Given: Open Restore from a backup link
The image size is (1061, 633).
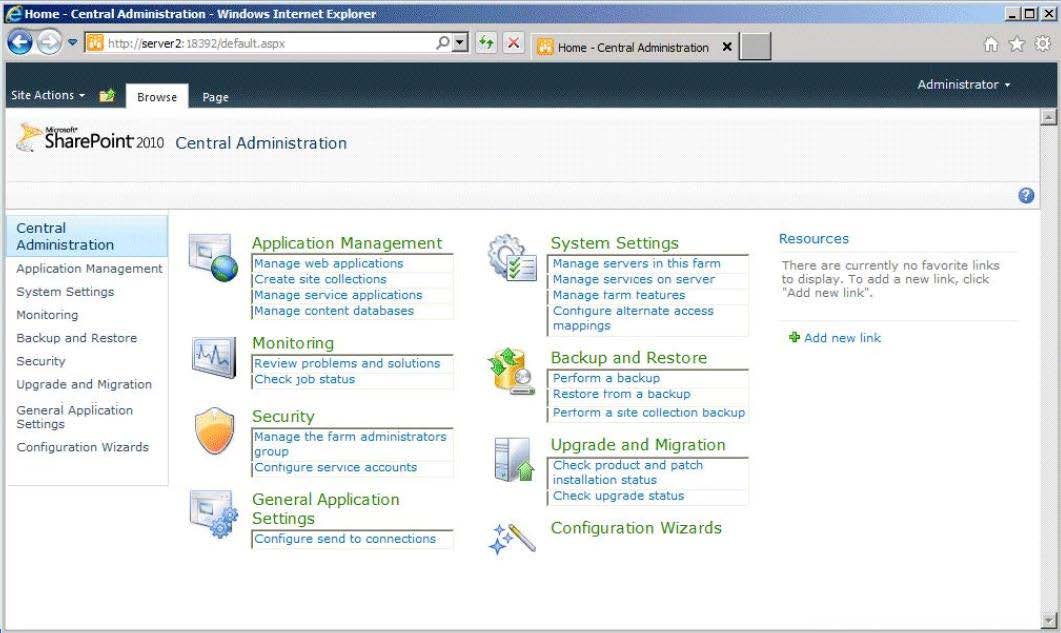Looking at the screenshot, I should pos(622,394).
